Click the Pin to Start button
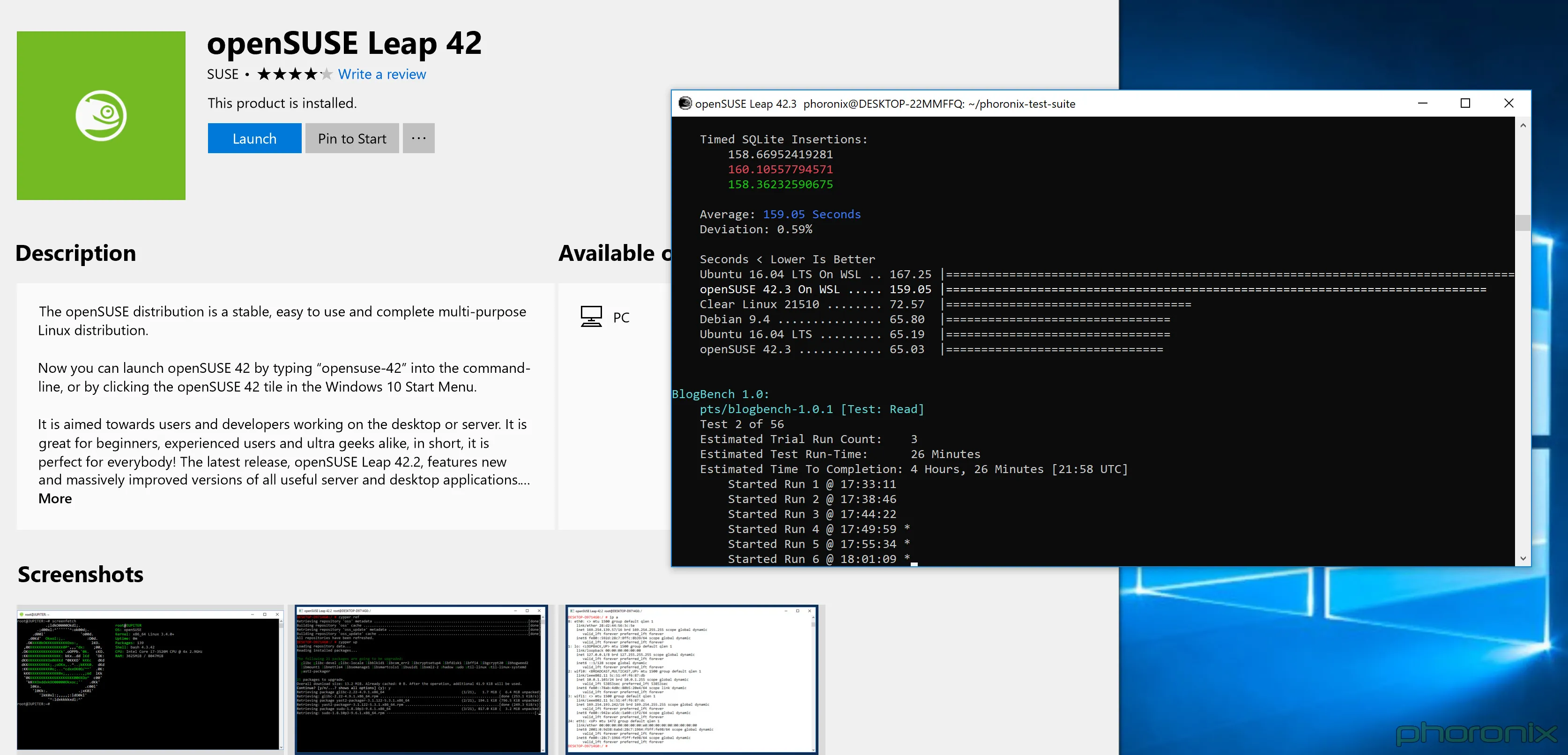1568x755 pixels. pyautogui.click(x=352, y=138)
